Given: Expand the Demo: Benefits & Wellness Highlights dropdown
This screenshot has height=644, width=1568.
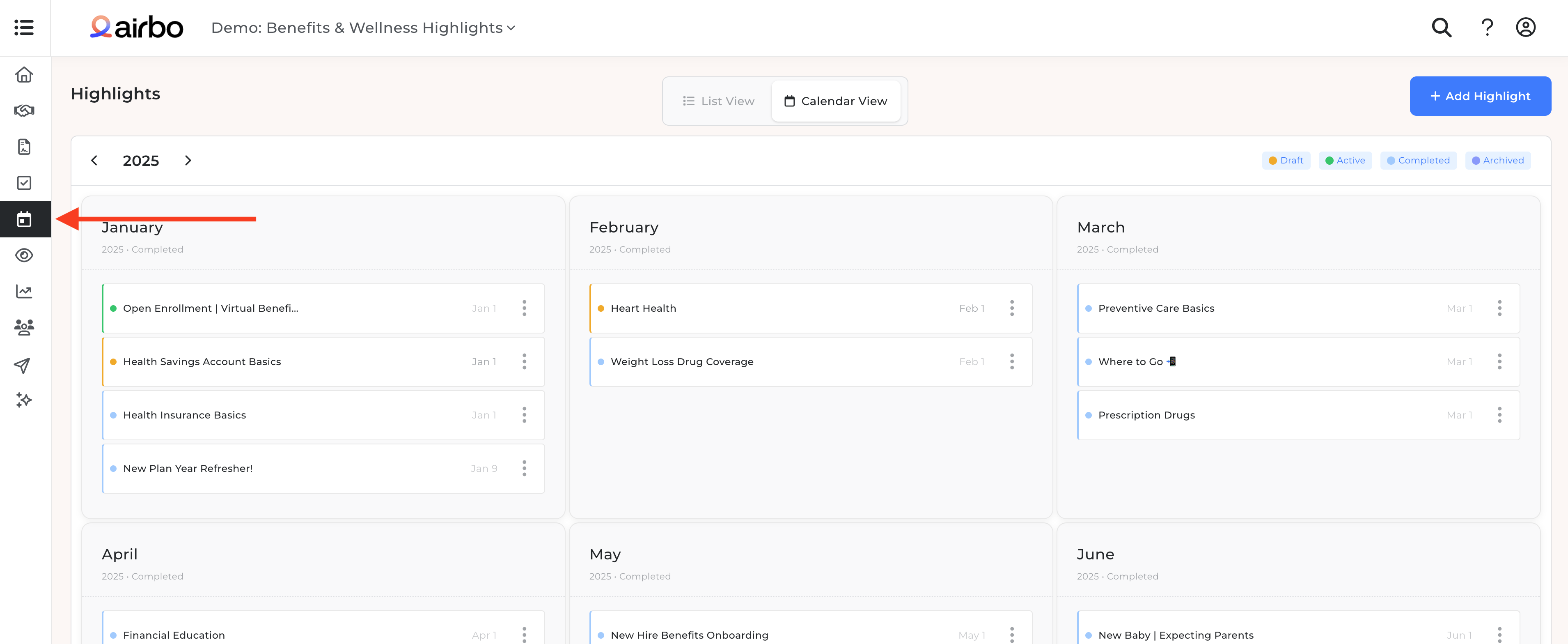Looking at the screenshot, I should tap(363, 28).
